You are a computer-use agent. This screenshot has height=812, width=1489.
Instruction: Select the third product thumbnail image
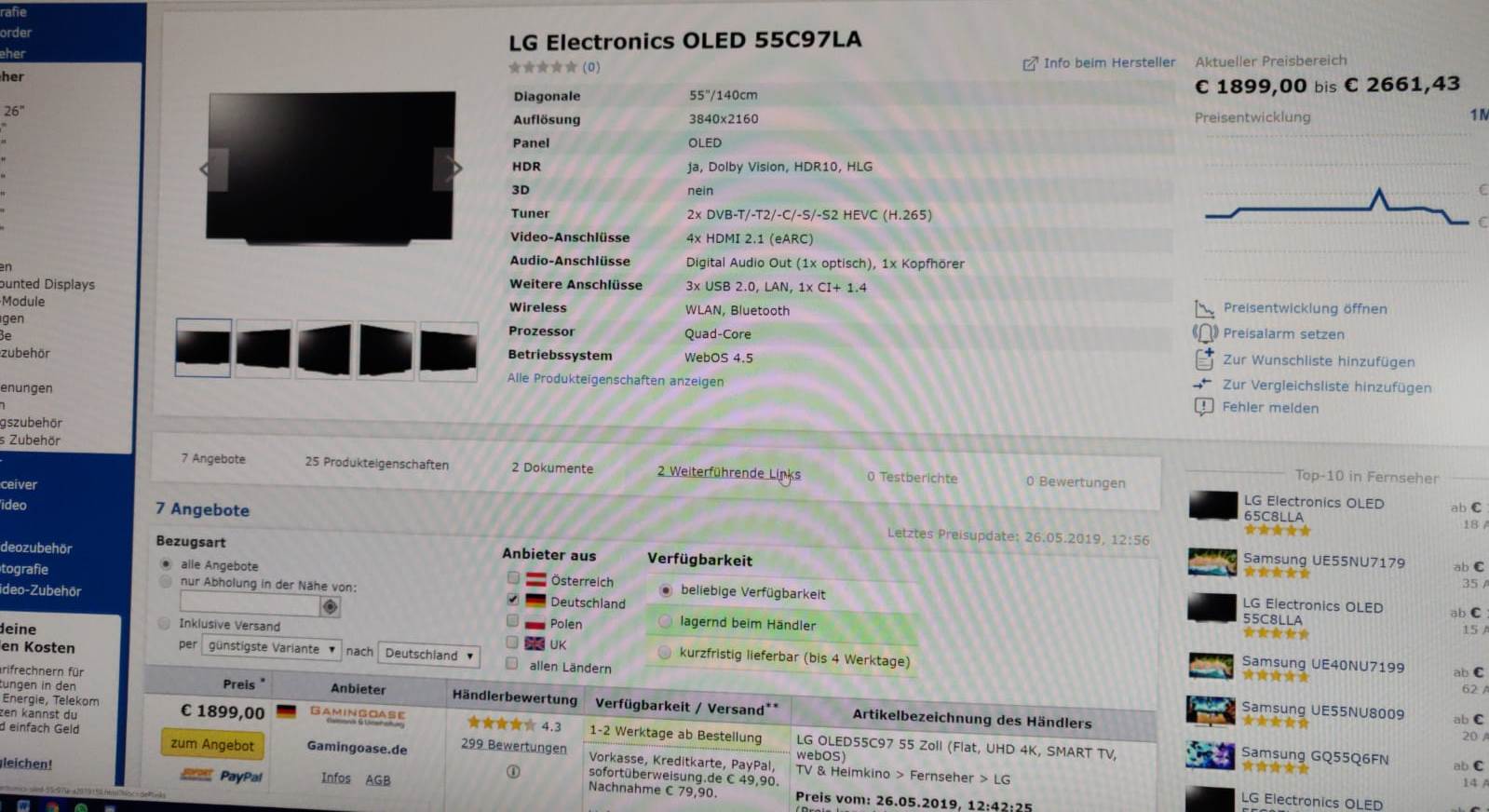[x=324, y=349]
